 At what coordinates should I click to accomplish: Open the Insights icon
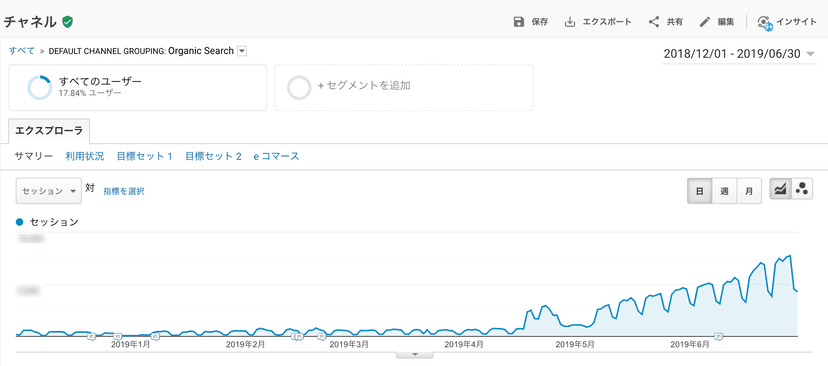[x=764, y=22]
